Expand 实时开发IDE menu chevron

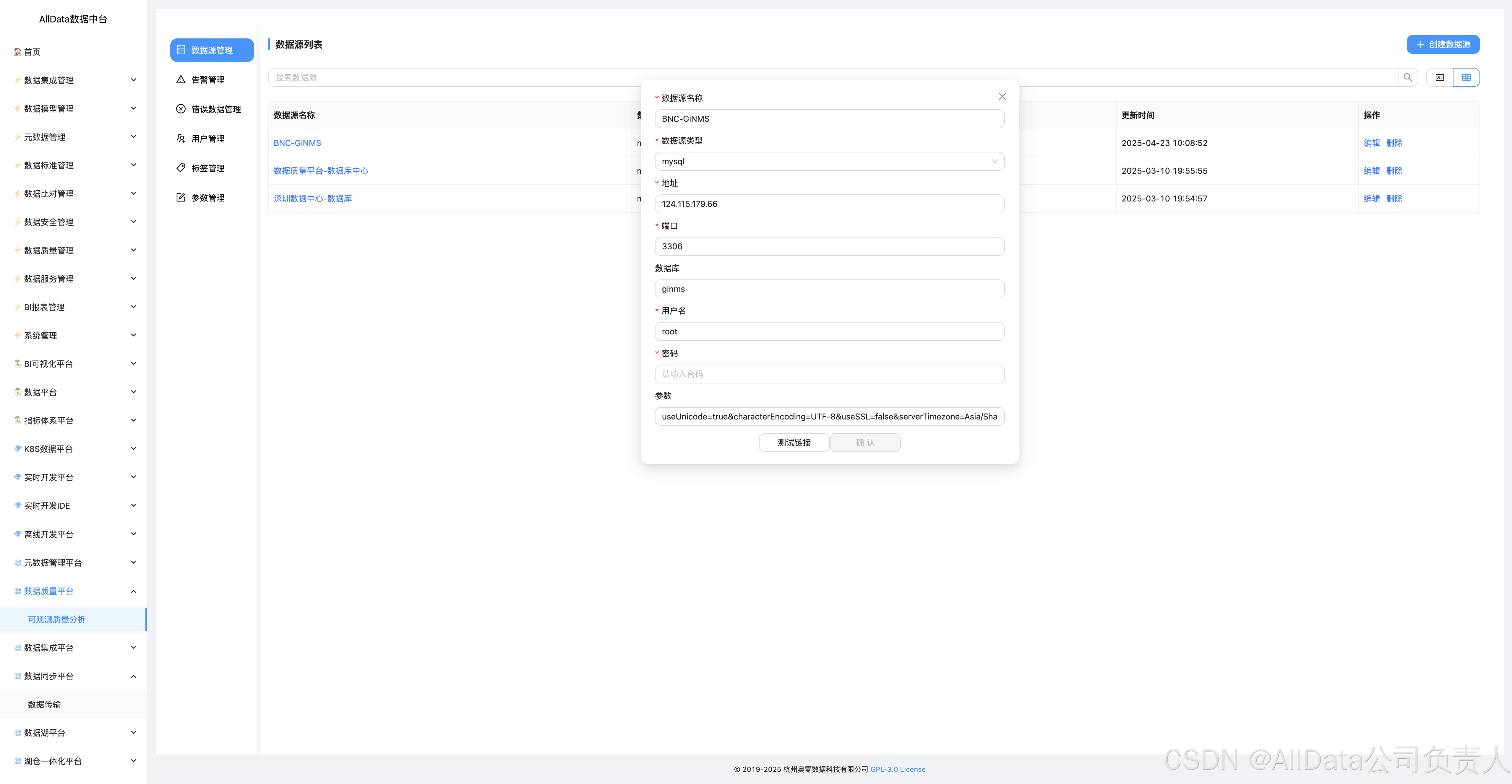pos(133,505)
